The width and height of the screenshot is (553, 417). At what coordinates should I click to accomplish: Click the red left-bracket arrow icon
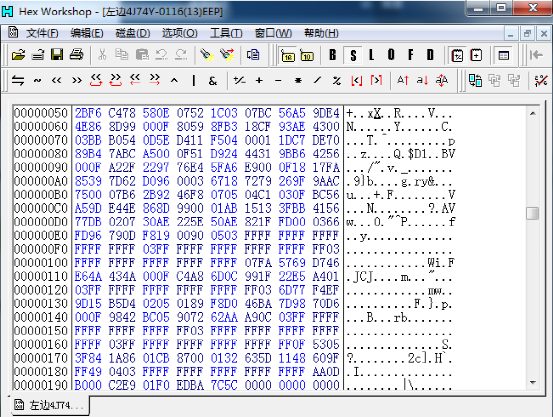(357, 81)
